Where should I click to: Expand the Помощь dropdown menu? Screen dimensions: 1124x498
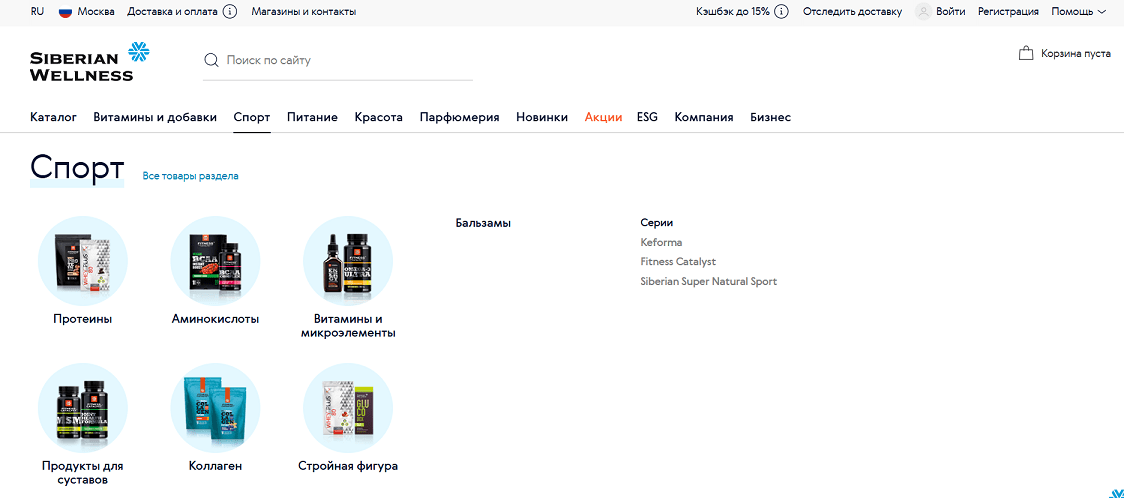tap(1078, 11)
